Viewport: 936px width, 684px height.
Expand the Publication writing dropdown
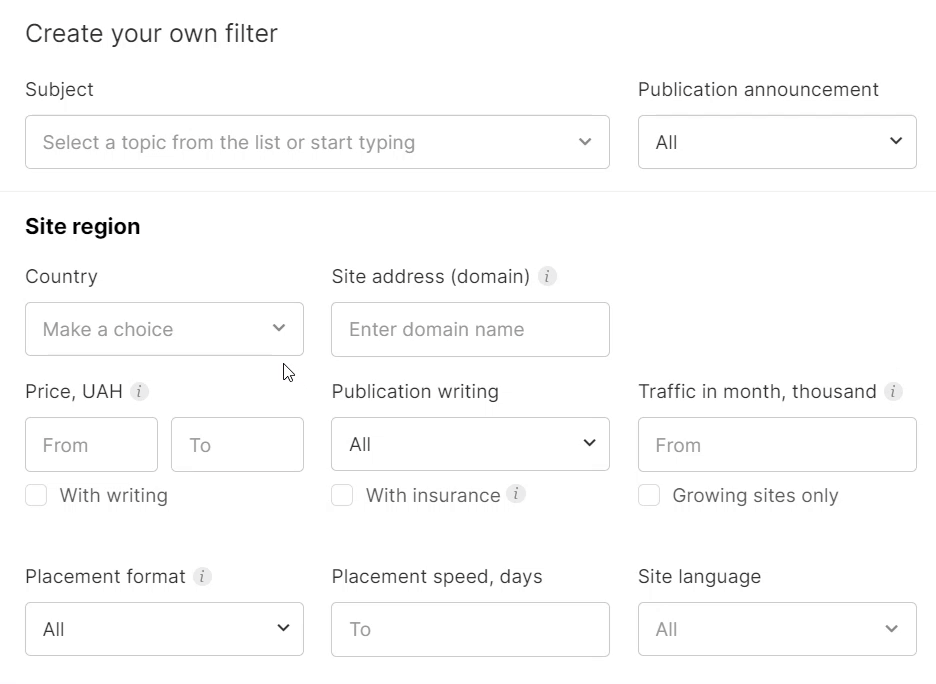coord(470,444)
